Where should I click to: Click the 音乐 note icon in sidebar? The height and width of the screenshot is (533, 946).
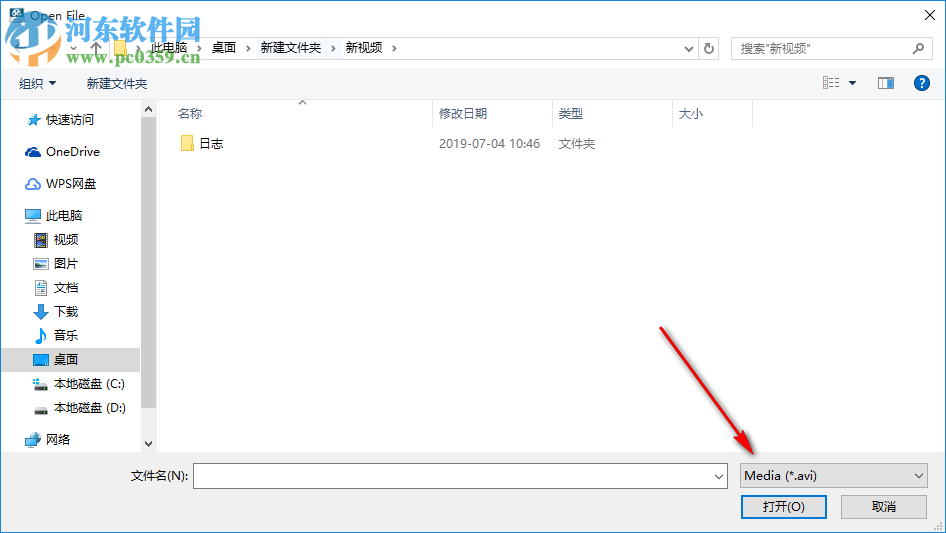40,336
